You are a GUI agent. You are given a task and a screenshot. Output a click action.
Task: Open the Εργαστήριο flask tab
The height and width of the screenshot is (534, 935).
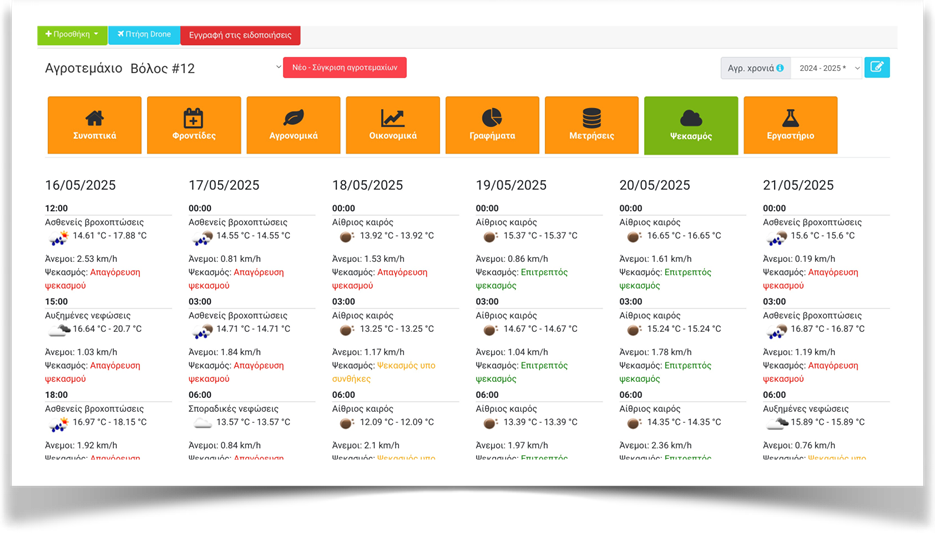(790, 125)
